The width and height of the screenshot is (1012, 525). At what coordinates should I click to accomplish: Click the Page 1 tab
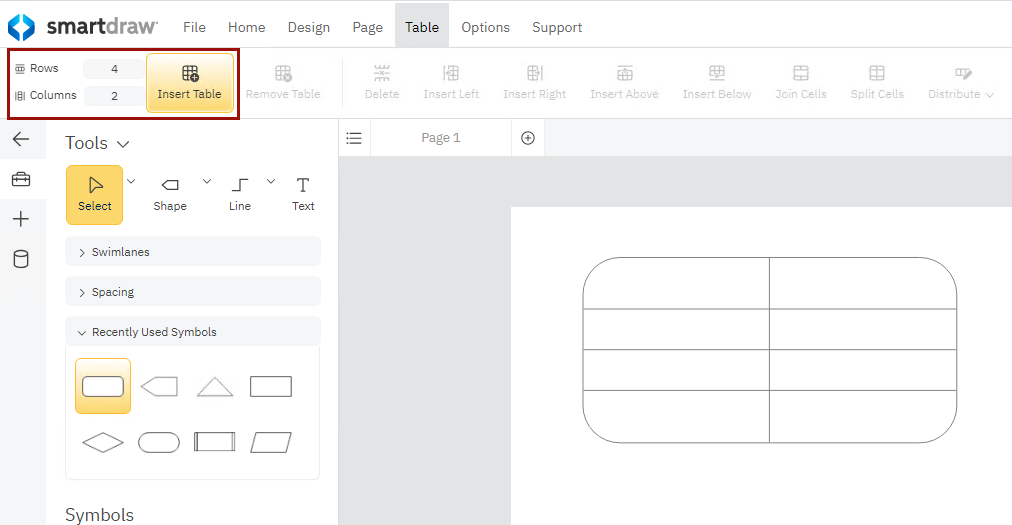click(x=440, y=138)
